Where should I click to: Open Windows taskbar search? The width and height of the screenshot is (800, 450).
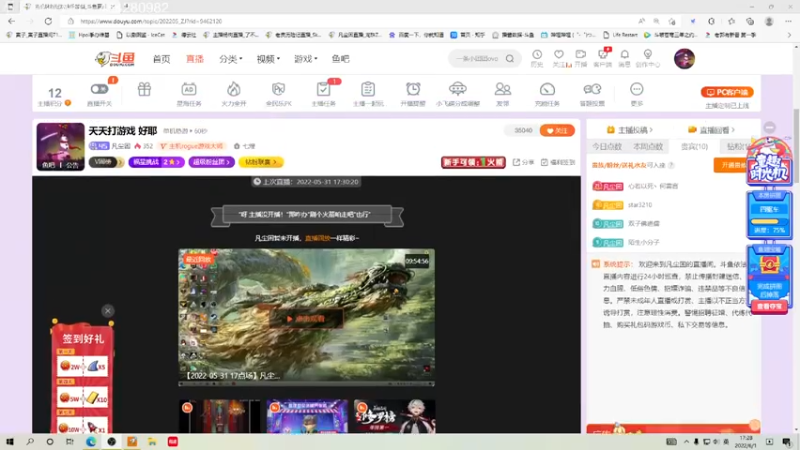coord(30,442)
